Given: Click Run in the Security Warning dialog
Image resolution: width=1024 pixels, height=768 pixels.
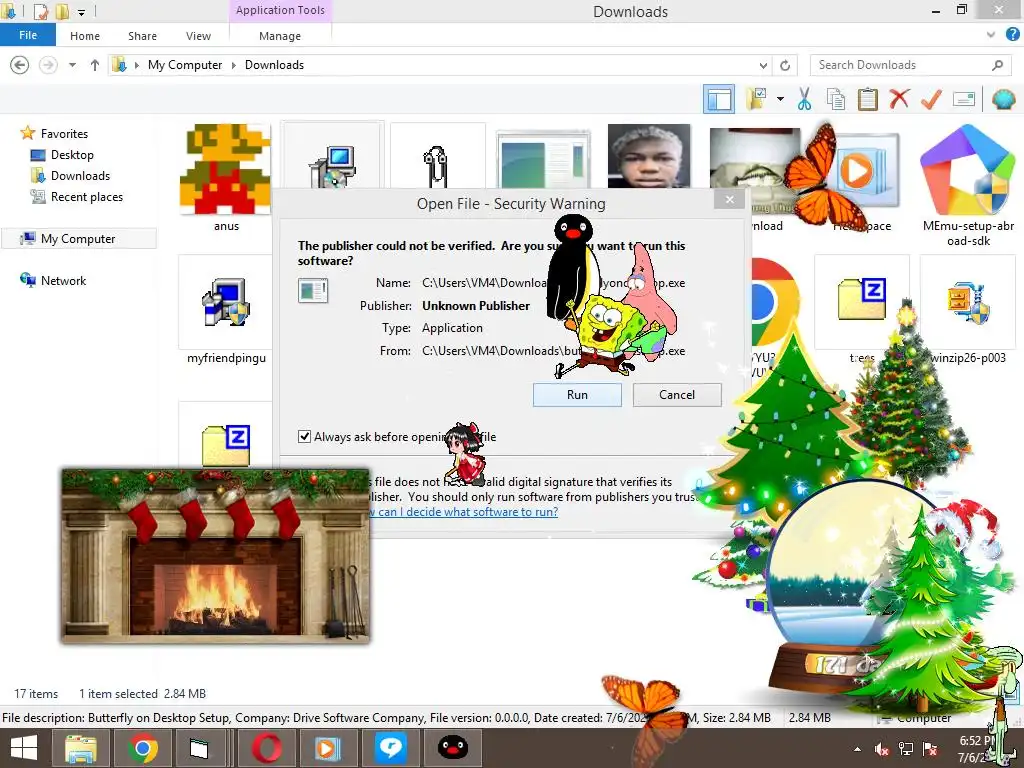Looking at the screenshot, I should (x=577, y=394).
